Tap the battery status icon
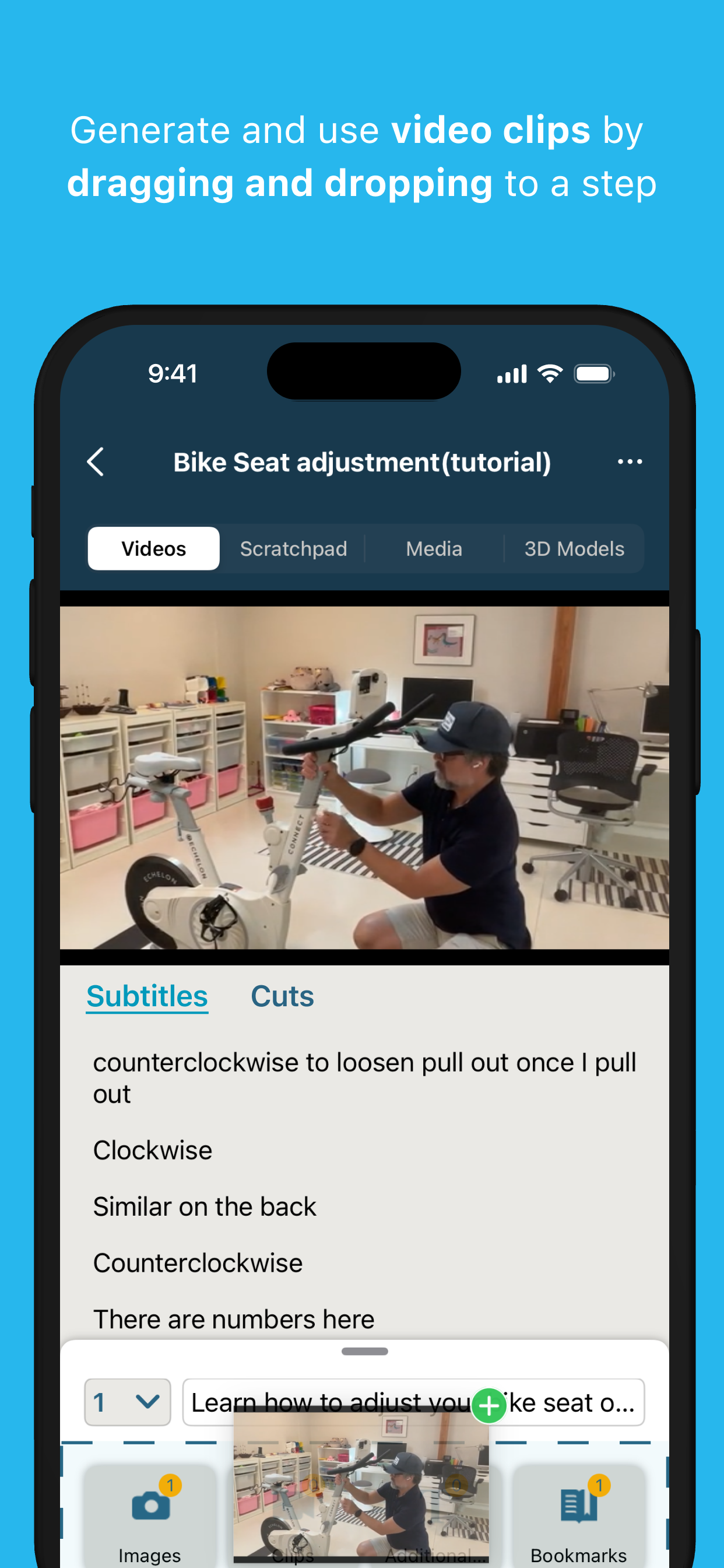The width and height of the screenshot is (724, 1568). pyautogui.click(x=595, y=374)
